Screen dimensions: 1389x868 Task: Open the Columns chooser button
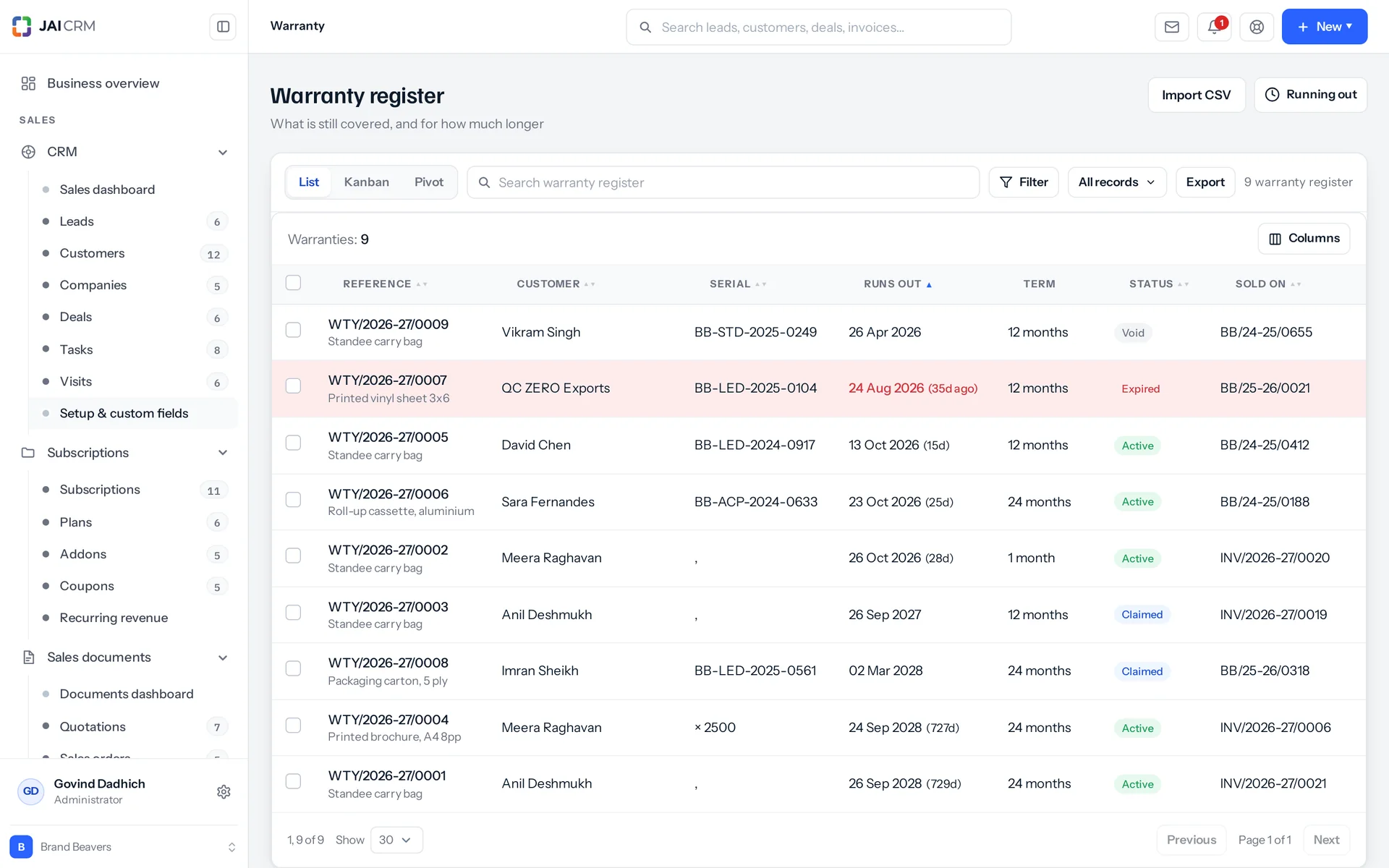click(1304, 239)
